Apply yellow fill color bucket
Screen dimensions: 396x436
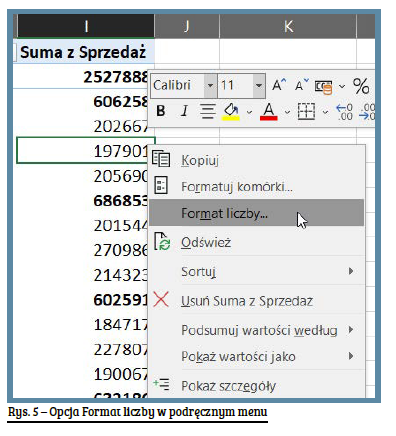(x=231, y=111)
